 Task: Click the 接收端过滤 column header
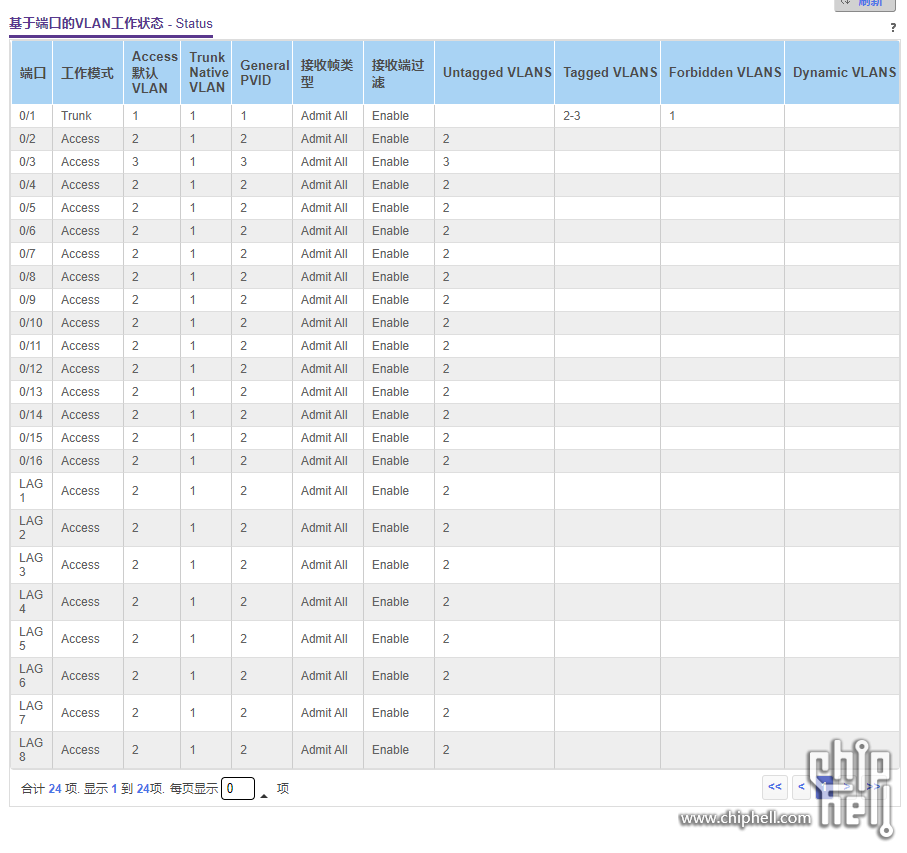399,72
